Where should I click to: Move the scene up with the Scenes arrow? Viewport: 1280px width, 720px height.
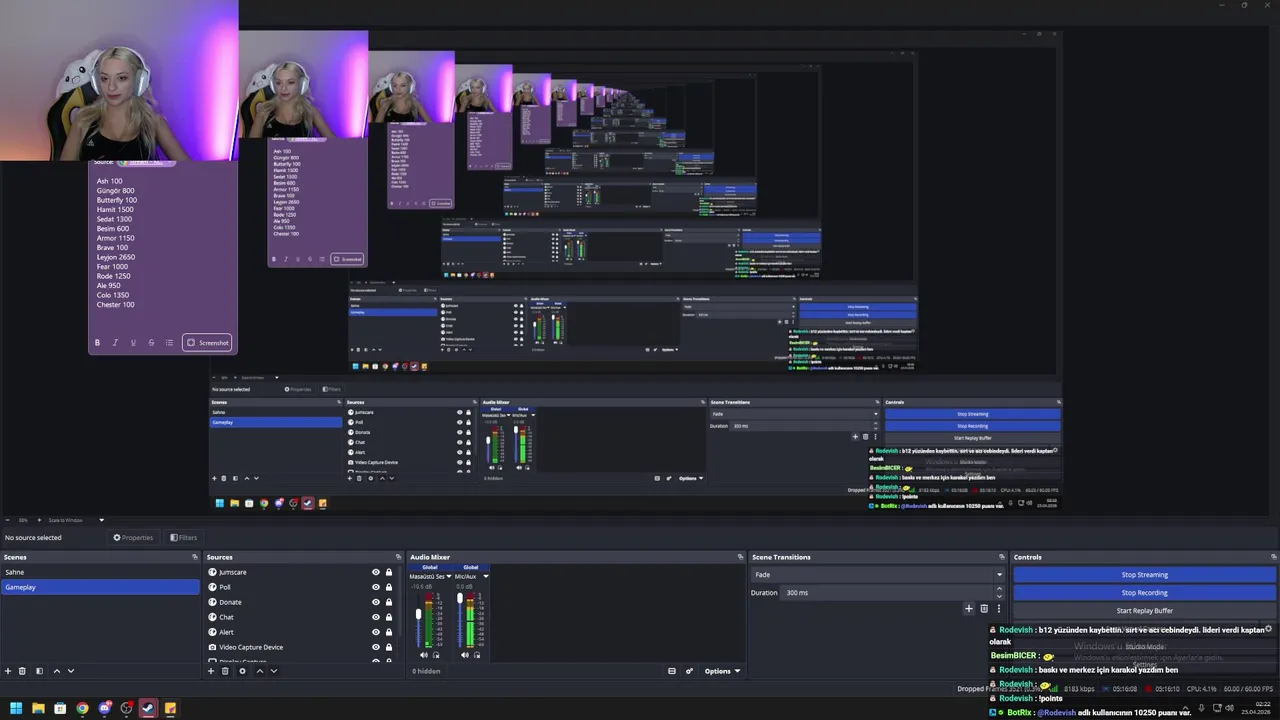coord(56,671)
